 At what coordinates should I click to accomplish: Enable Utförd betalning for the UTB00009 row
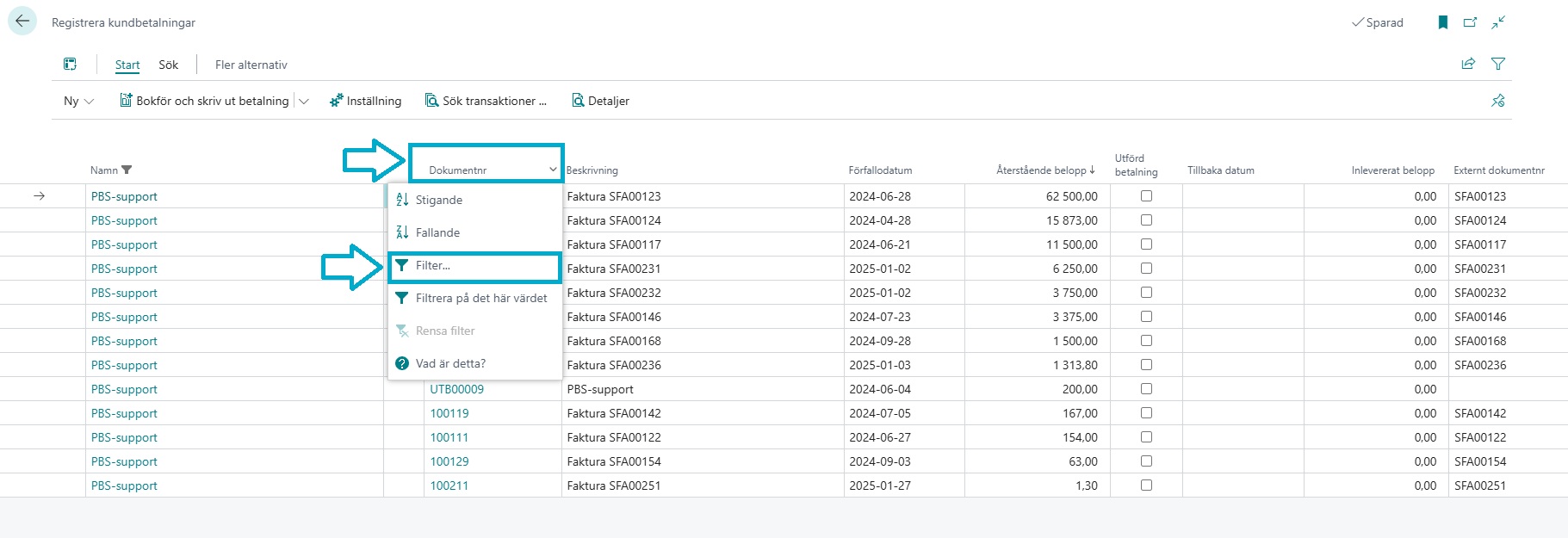click(x=1146, y=389)
